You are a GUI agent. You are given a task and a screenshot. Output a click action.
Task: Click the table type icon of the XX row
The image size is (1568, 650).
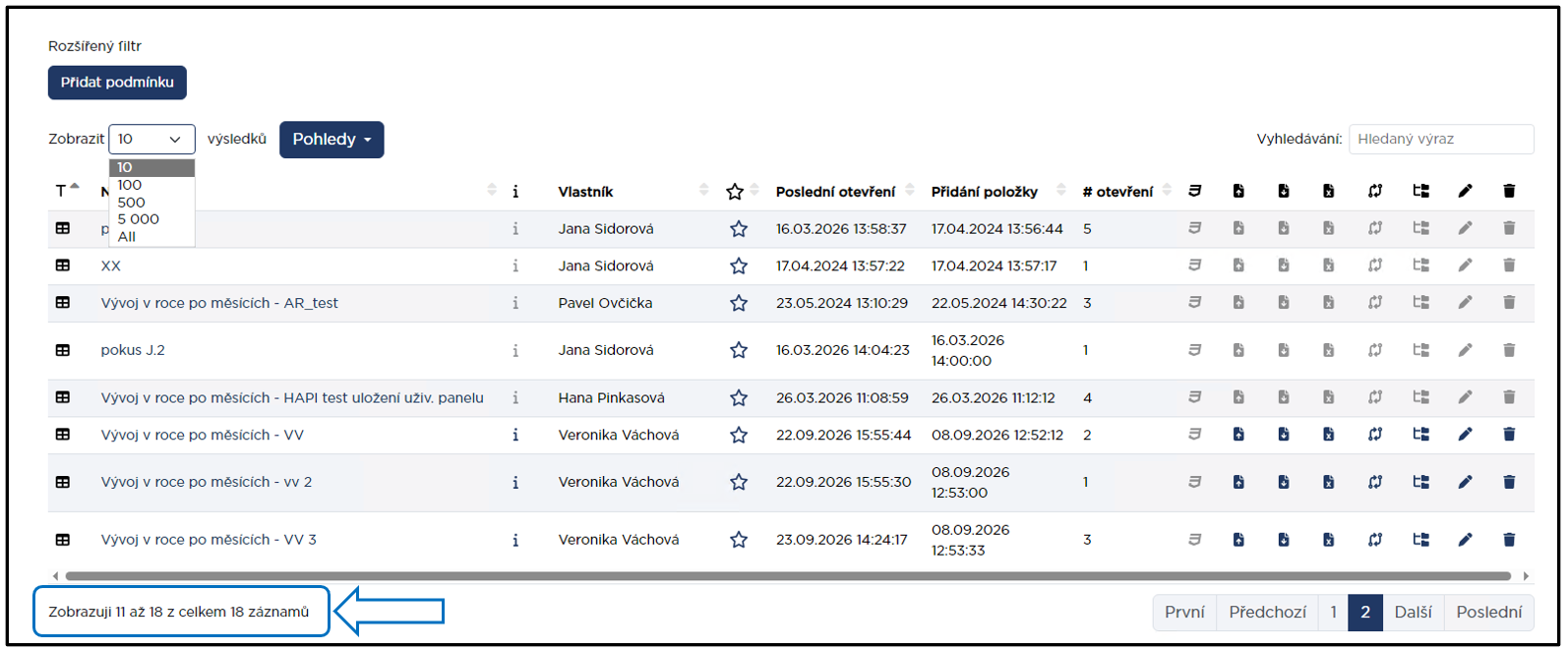point(63,266)
